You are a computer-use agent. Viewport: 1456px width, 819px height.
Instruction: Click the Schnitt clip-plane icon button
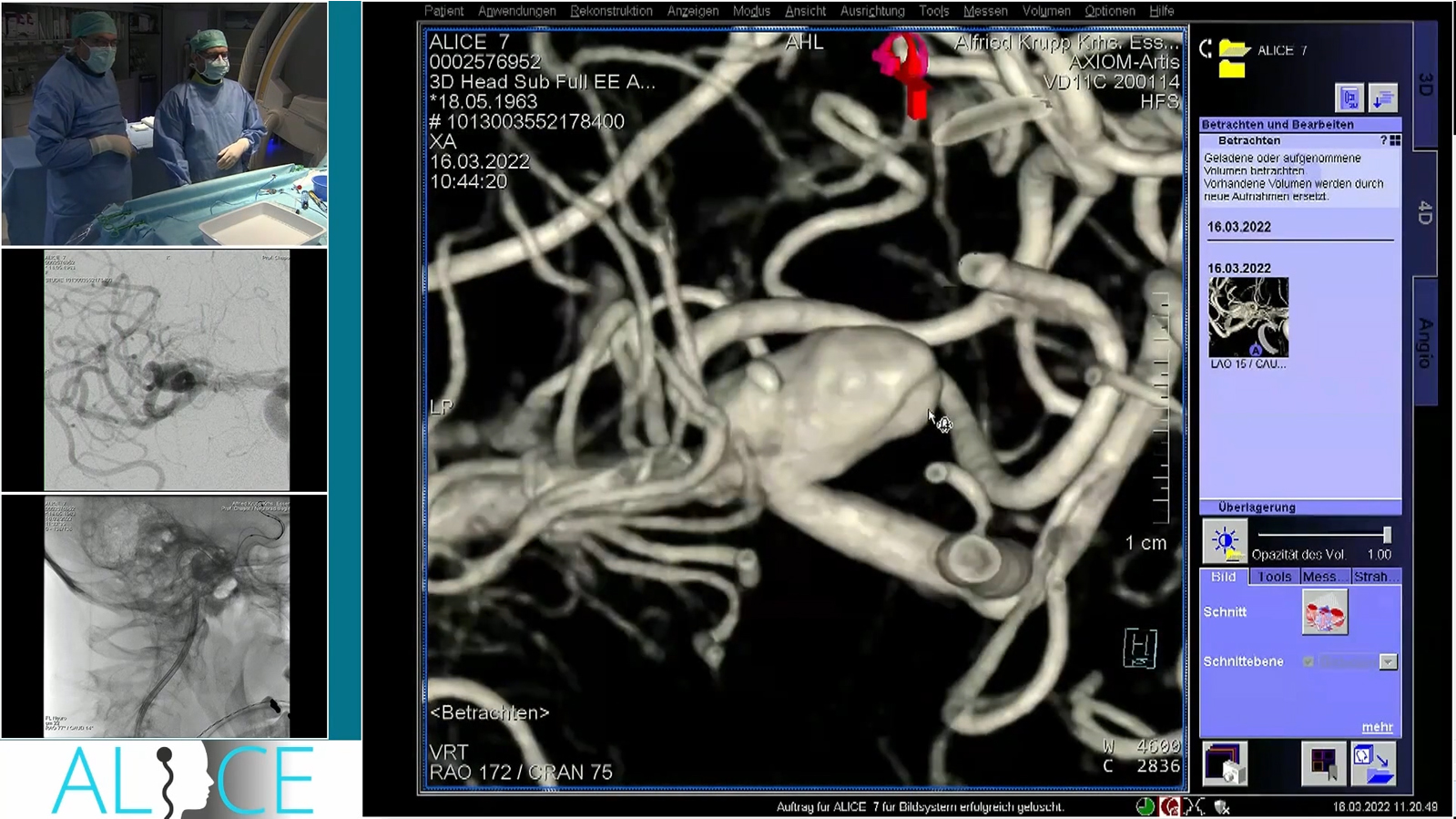(1324, 612)
